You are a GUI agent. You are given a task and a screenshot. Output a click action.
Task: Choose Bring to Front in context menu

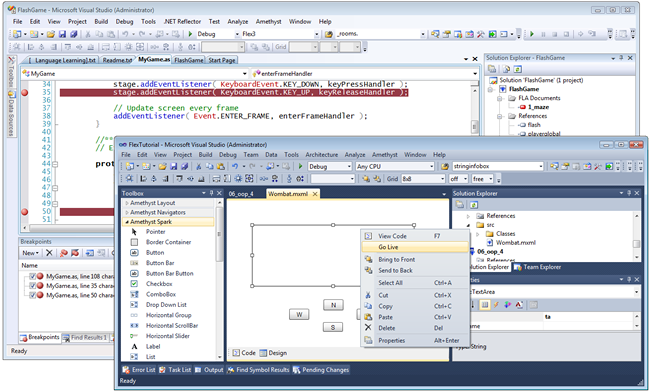(415, 259)
